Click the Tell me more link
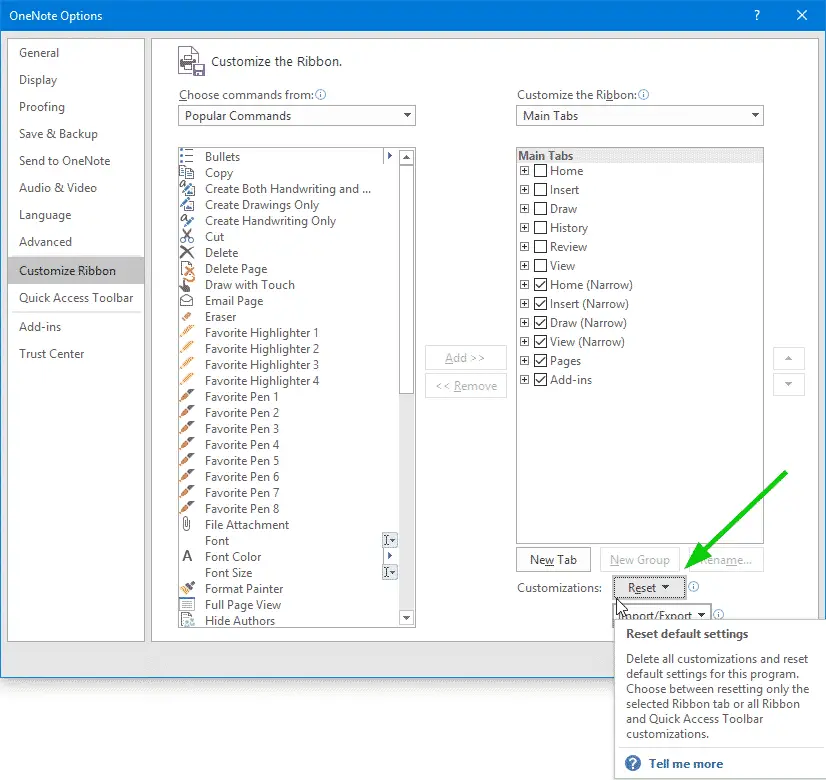826x780 pixels. [685, 764]
